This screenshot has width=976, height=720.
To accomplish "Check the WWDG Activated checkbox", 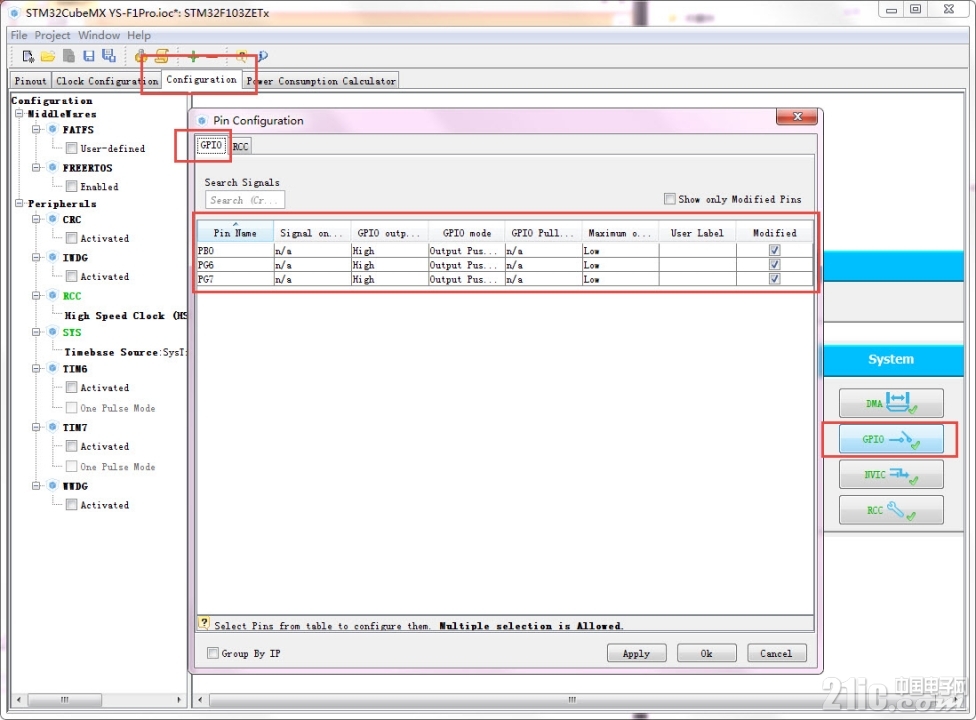I will coord(72,505).
